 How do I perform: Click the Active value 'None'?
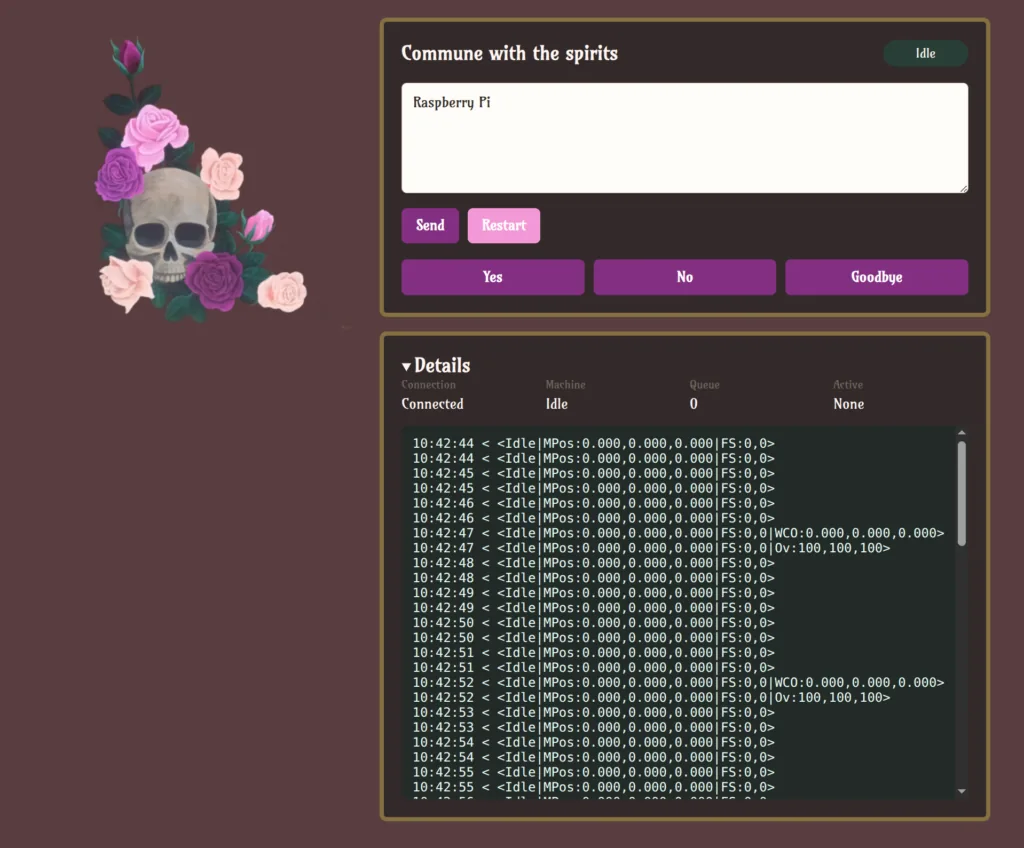[x=848, y=404]
